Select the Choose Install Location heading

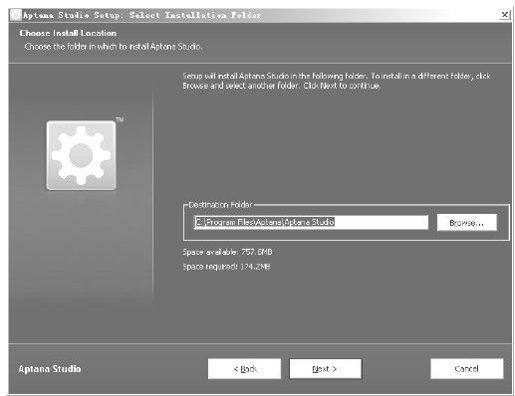point(68,33)
